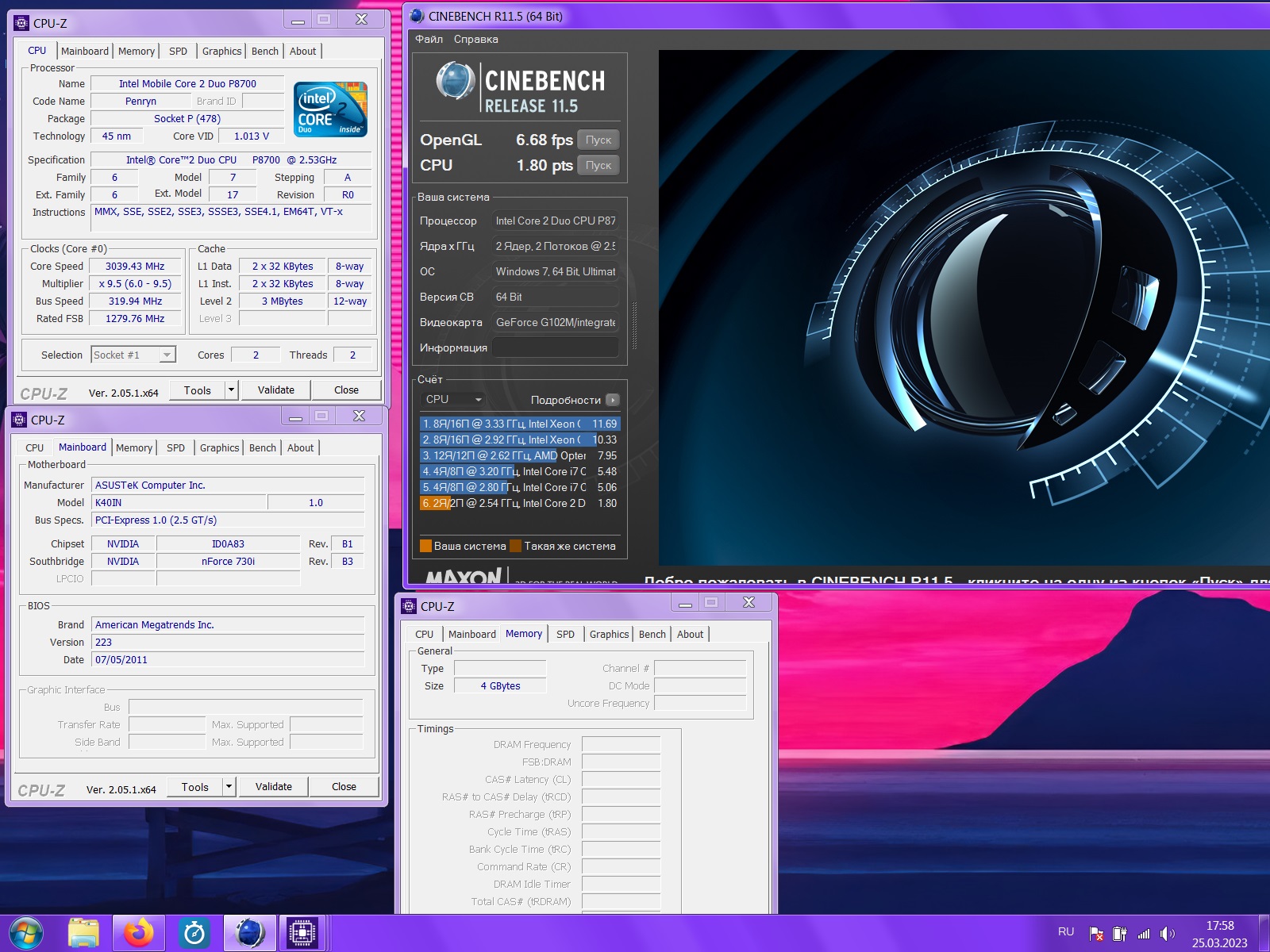The width and height of the screenshot is (1270, 952).
Task: Open Mainboard tab in Memory CPU-Z window
Action: (x=472, y=634)
